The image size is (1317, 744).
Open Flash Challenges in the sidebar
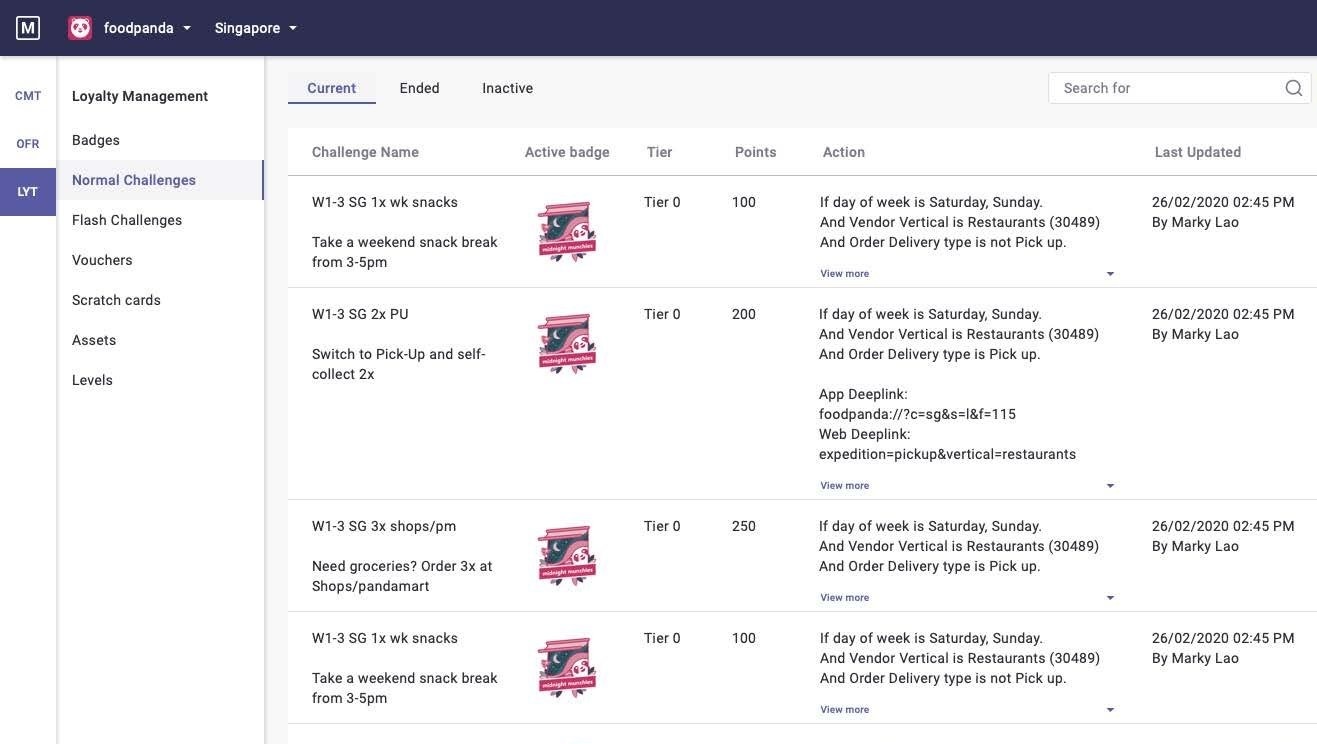(127, 220)
